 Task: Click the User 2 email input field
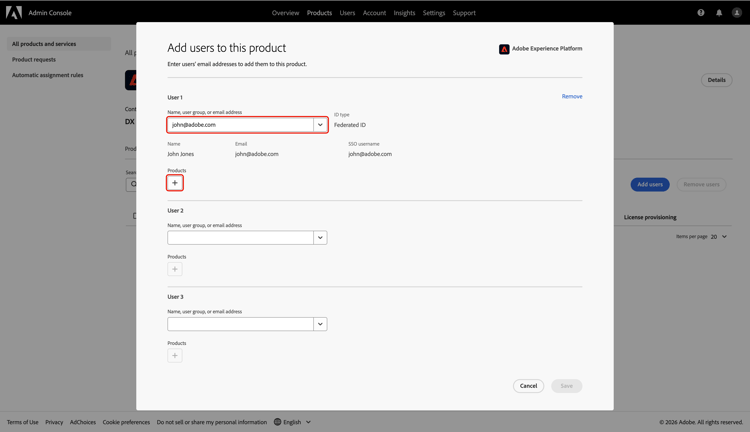pyautogui.click(x=240, y=238)
